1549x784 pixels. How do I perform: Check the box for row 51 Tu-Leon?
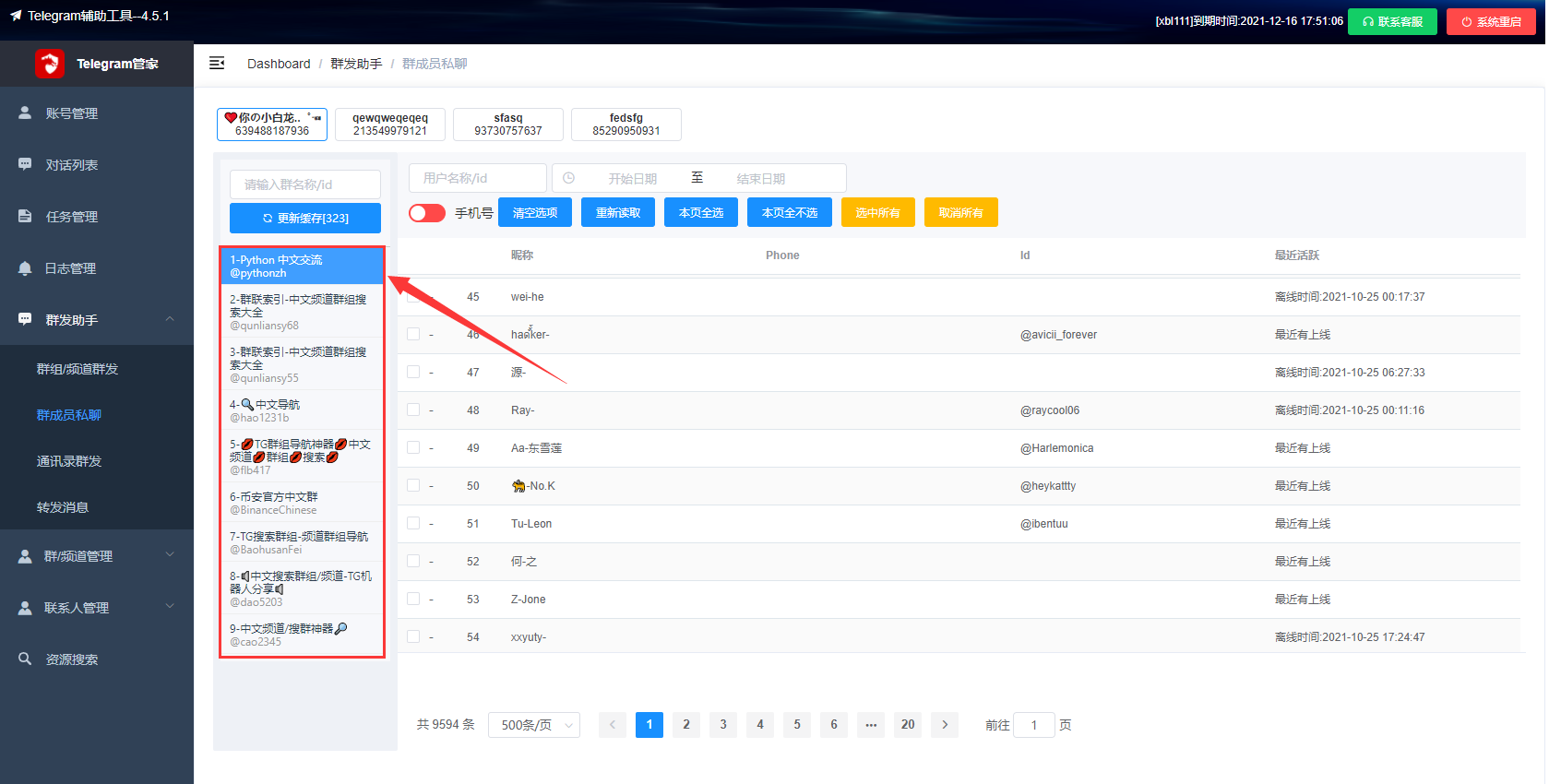pyautogui.click(x=413, y=523)
